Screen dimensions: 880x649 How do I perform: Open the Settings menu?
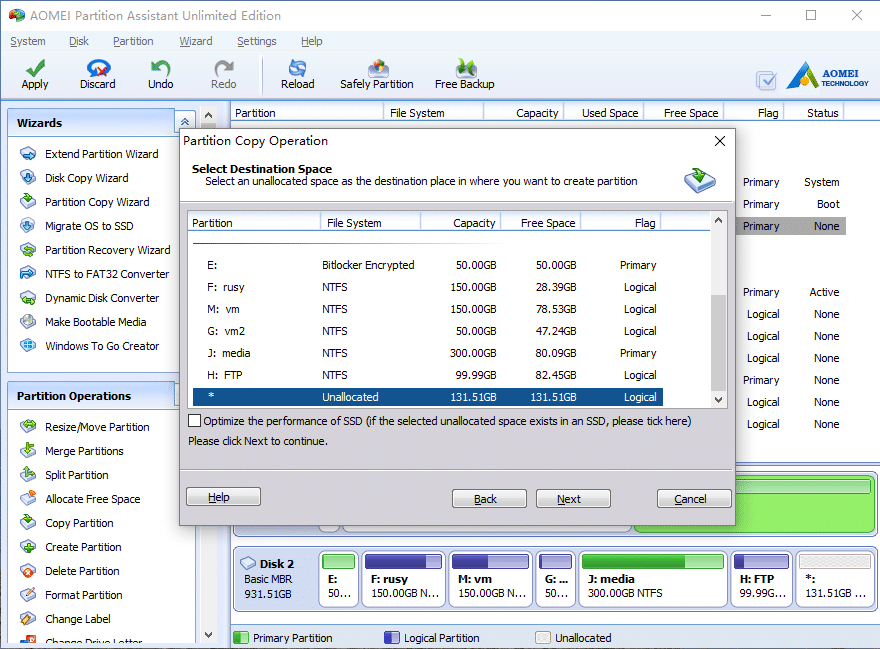256,41
